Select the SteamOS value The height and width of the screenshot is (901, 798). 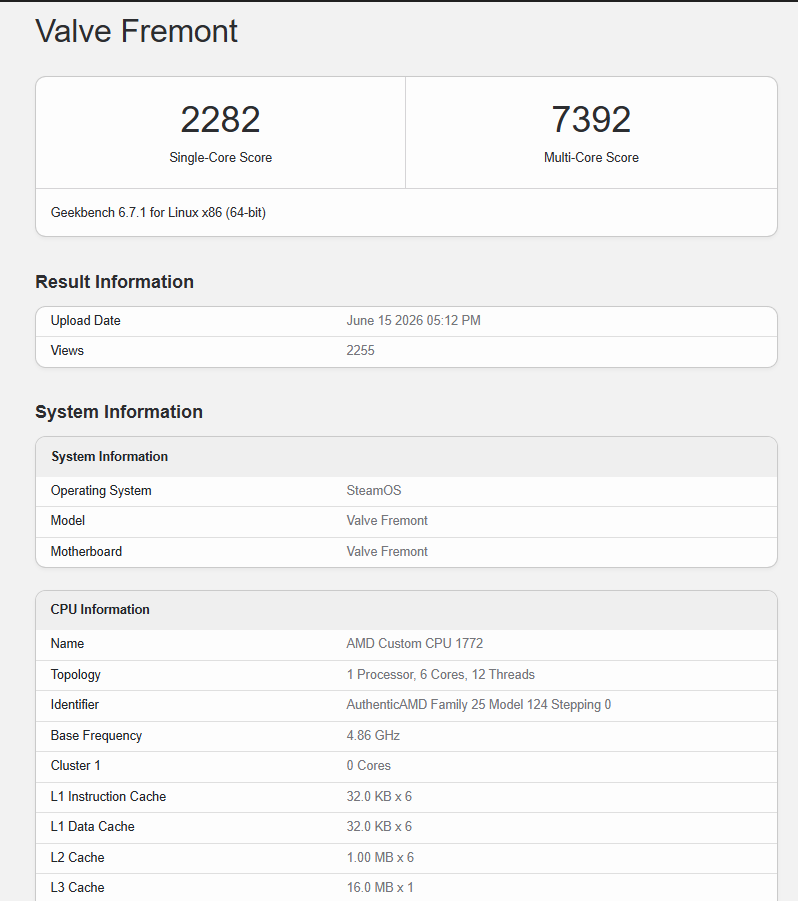(374, 491)
